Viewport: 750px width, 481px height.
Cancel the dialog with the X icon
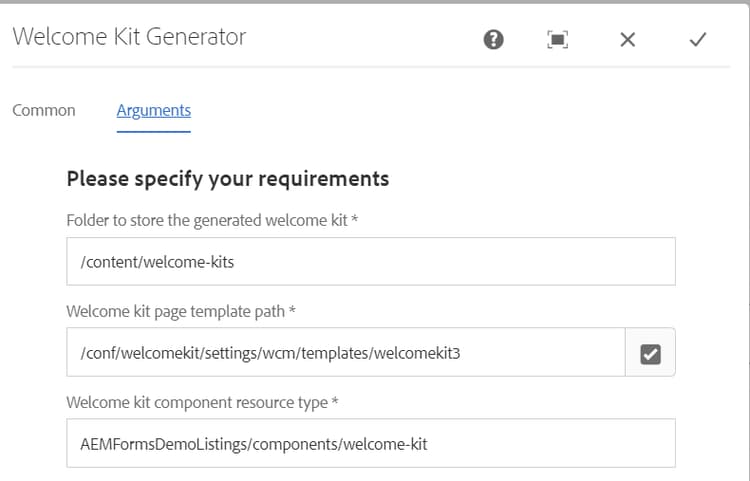click(628, 39)
